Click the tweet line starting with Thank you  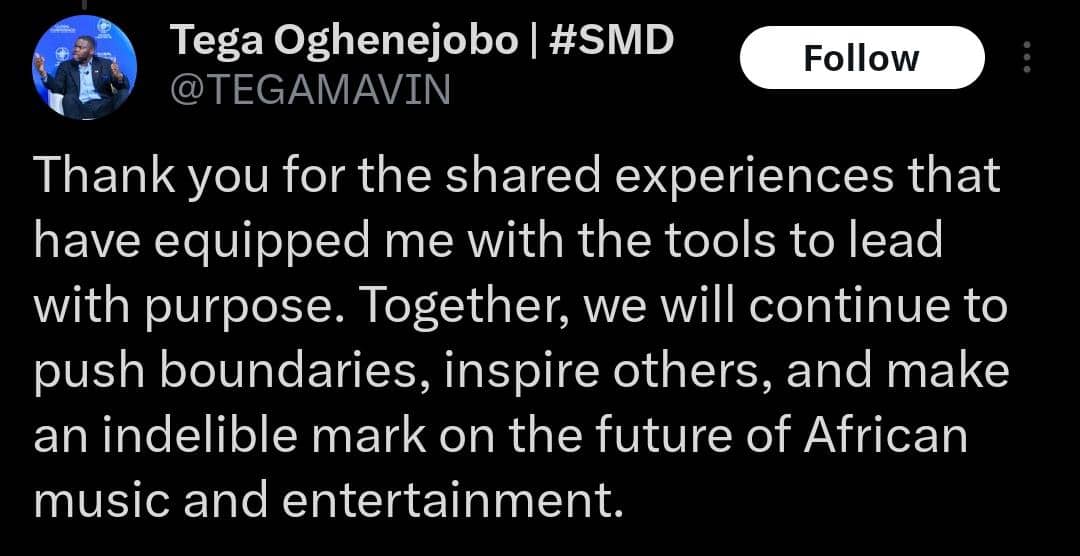tap(517, 176)
